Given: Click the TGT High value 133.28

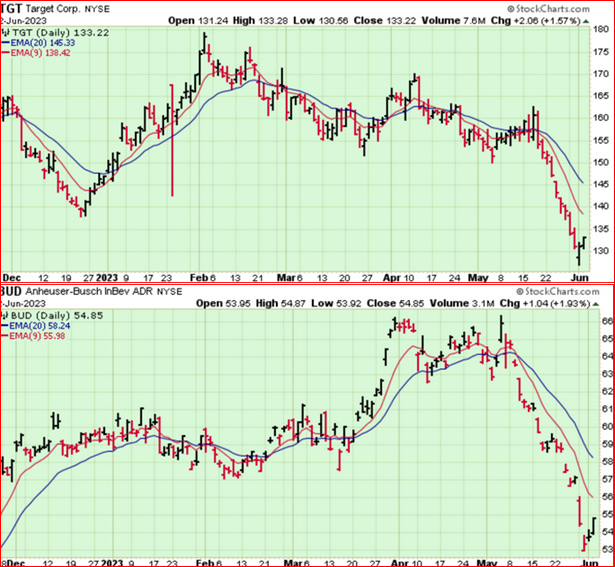Looking at the screenshot, I should pyautogui.click(x=273, y=21).
